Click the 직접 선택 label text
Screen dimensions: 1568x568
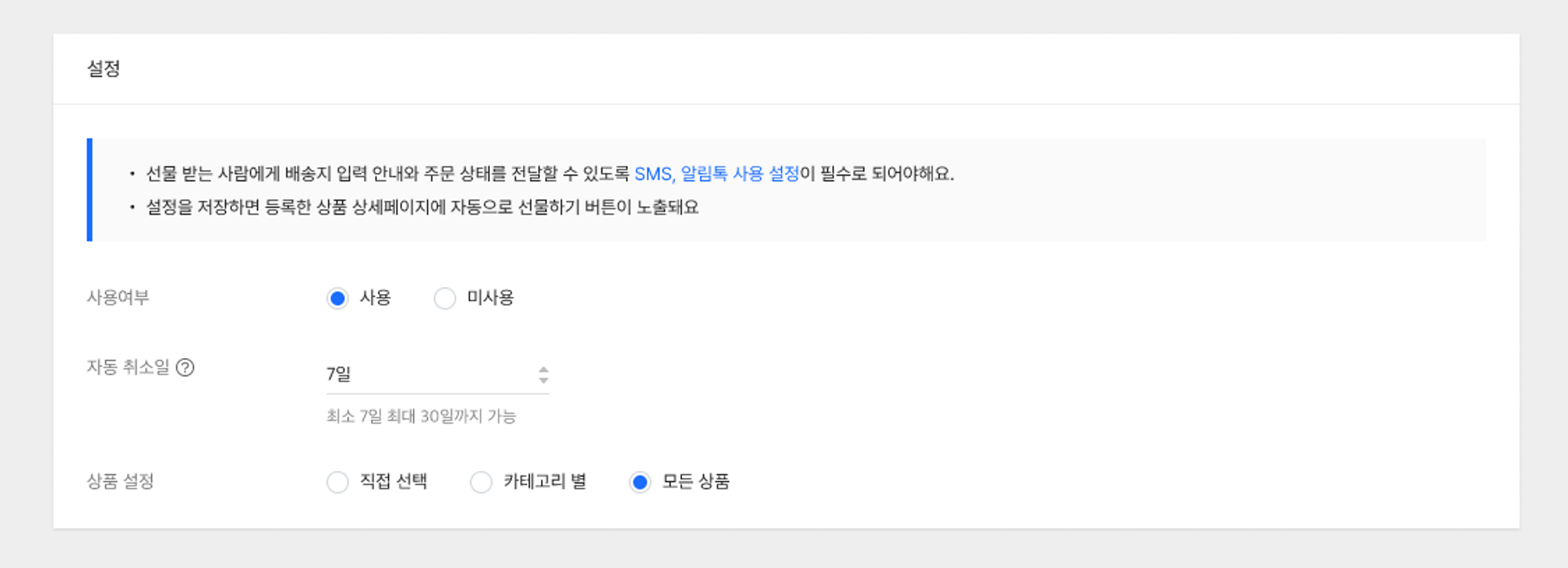click(x=393, y=482)
